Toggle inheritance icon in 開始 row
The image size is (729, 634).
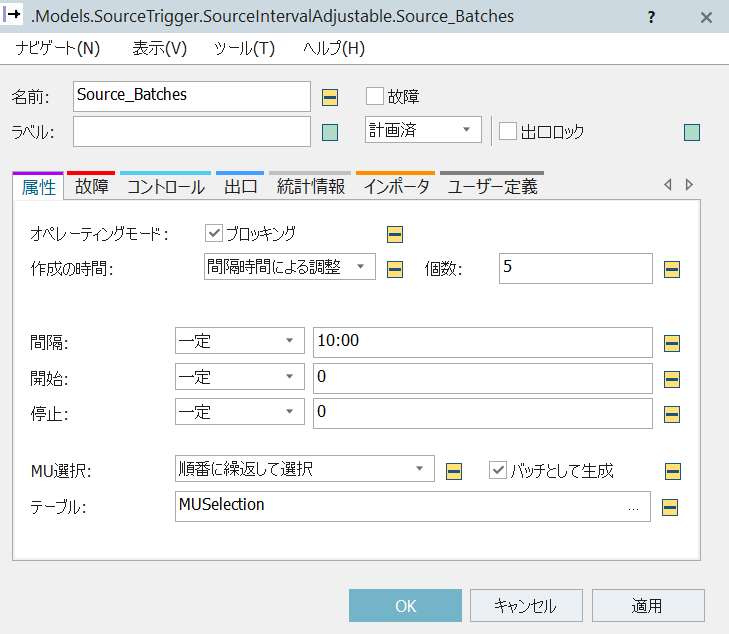tap(672, 379)
